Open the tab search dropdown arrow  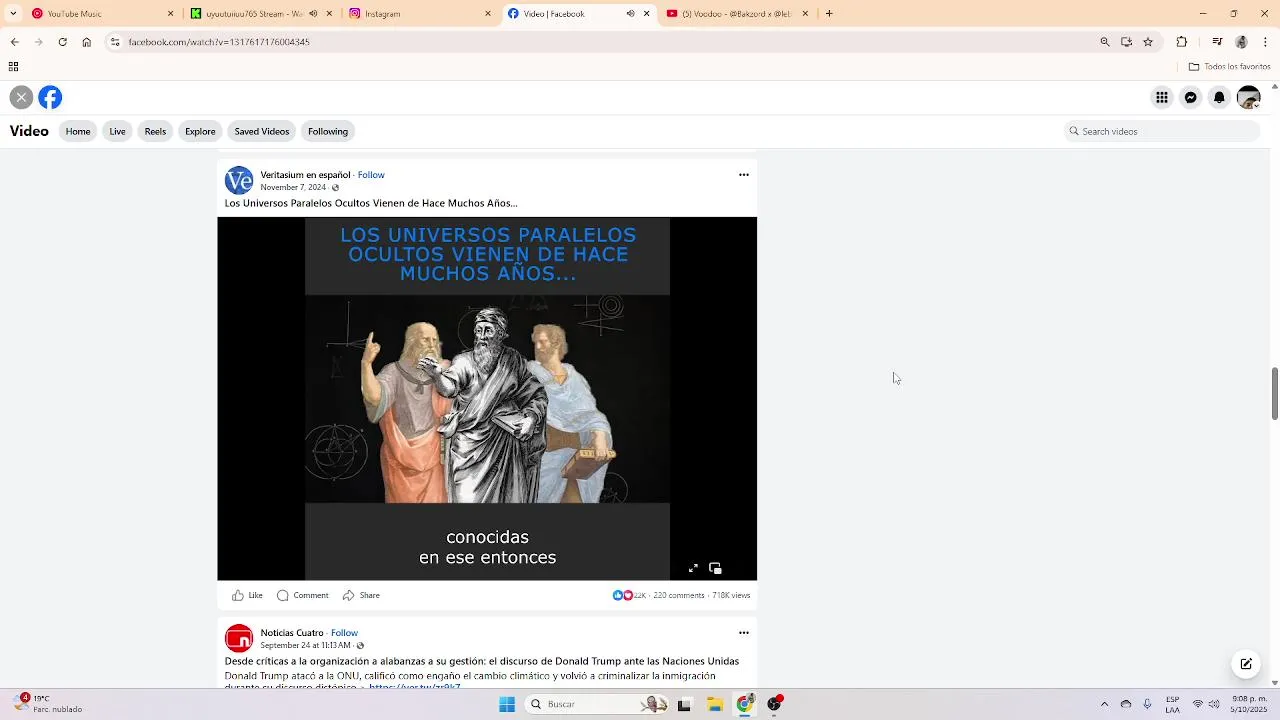(13, 14)
